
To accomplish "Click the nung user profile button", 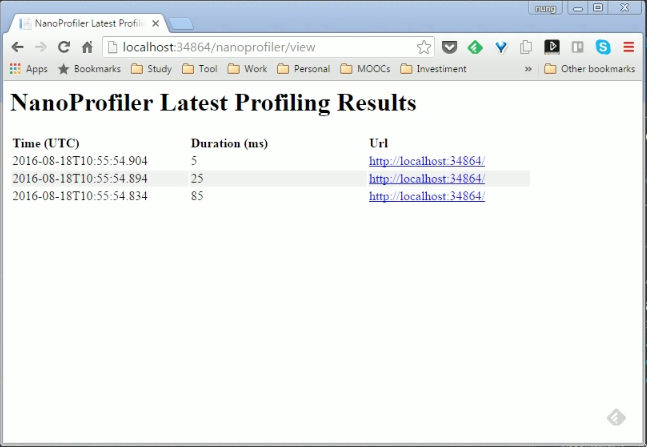I will [545, 8].
